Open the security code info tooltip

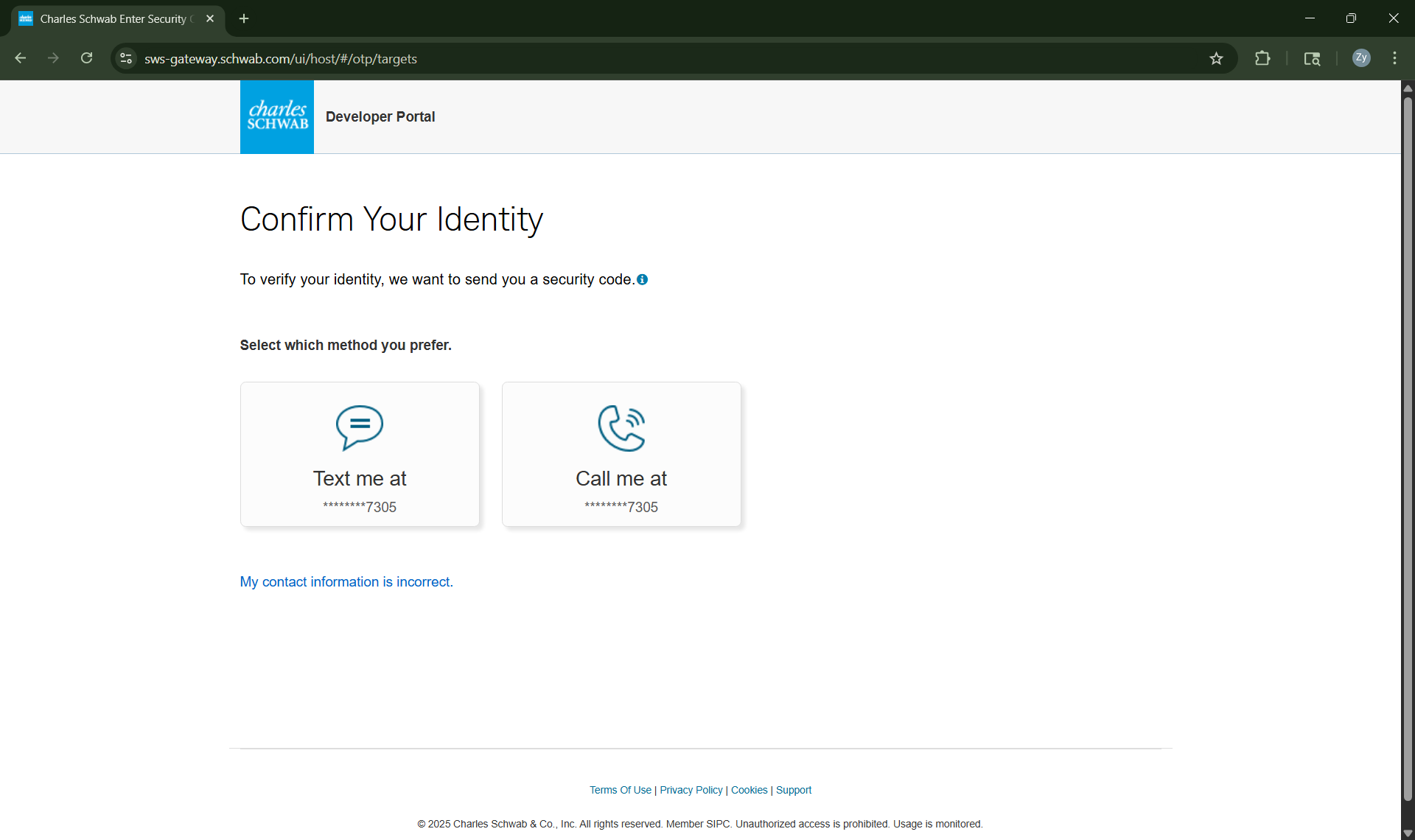[x=642, y=279]
